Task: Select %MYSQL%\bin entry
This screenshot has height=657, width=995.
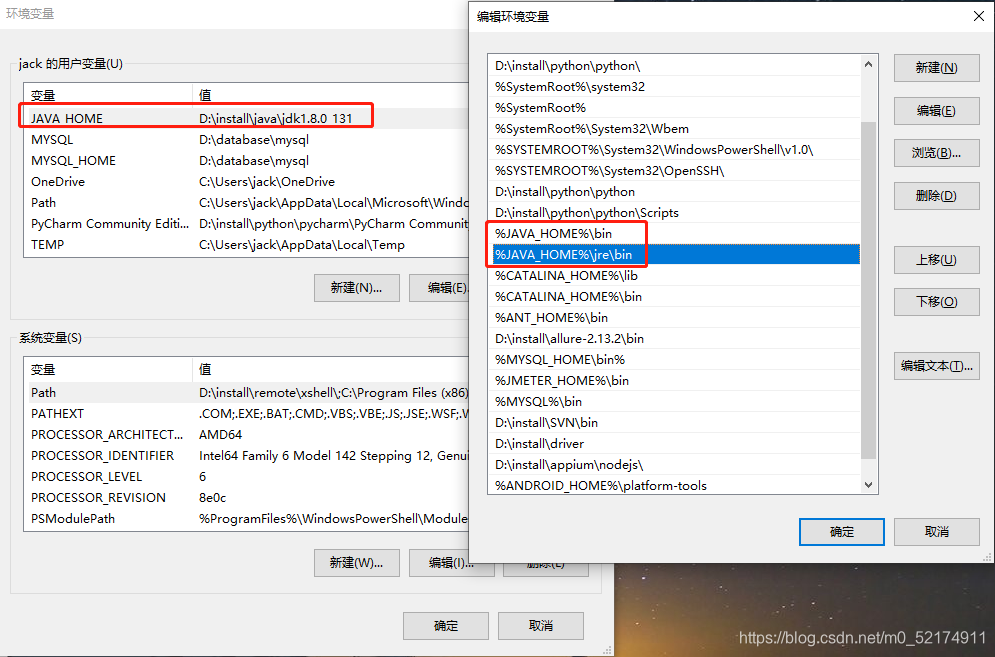Action: [675, 401]
